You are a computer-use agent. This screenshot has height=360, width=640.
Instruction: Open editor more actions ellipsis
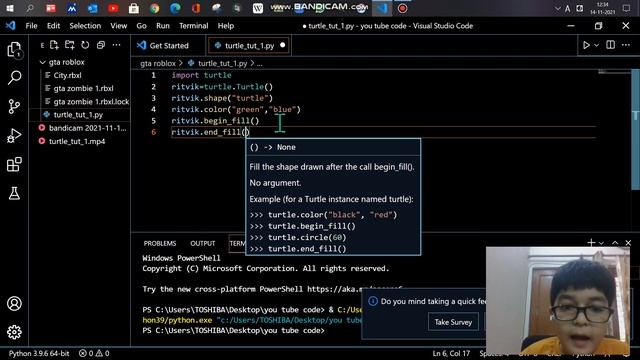(626, 45)
